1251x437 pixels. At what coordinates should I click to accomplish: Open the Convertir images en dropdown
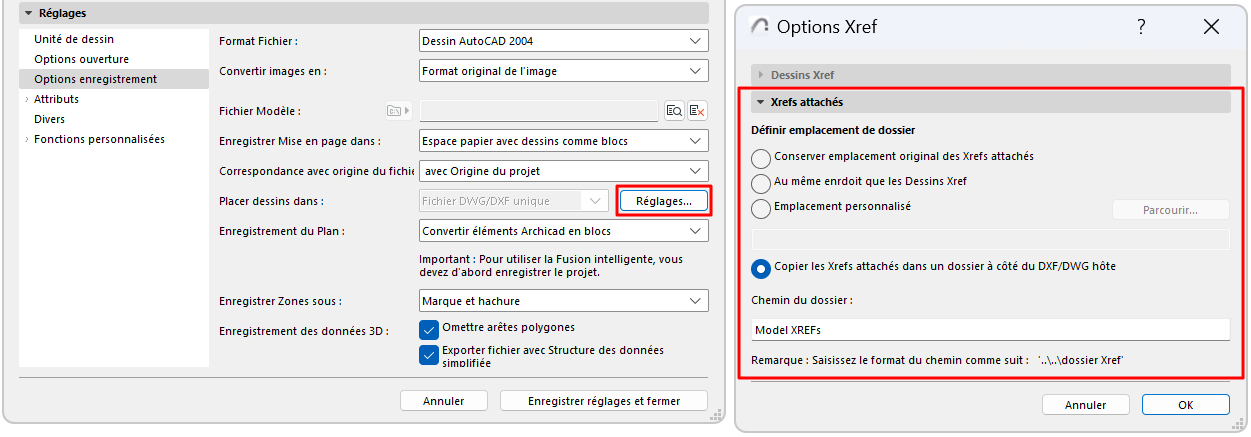[x=563, y=71]
